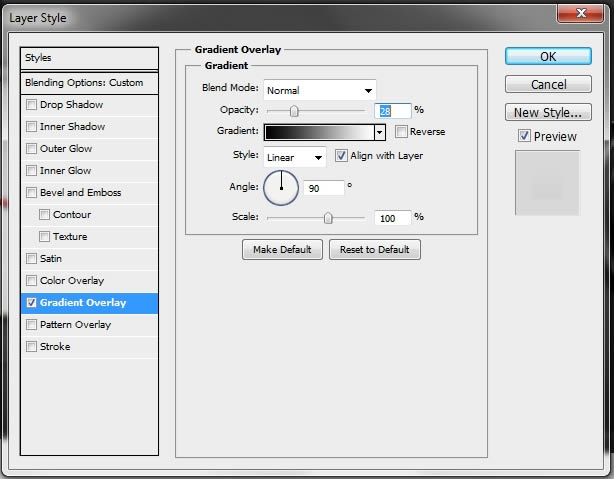Select the Pattern Overlay label
This screenshot has width=614, height=479.
coord(76,325)
